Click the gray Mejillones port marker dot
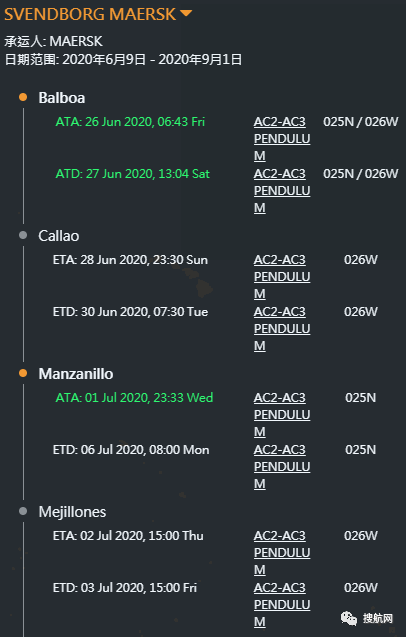406x637 pixels. point(23,511)
